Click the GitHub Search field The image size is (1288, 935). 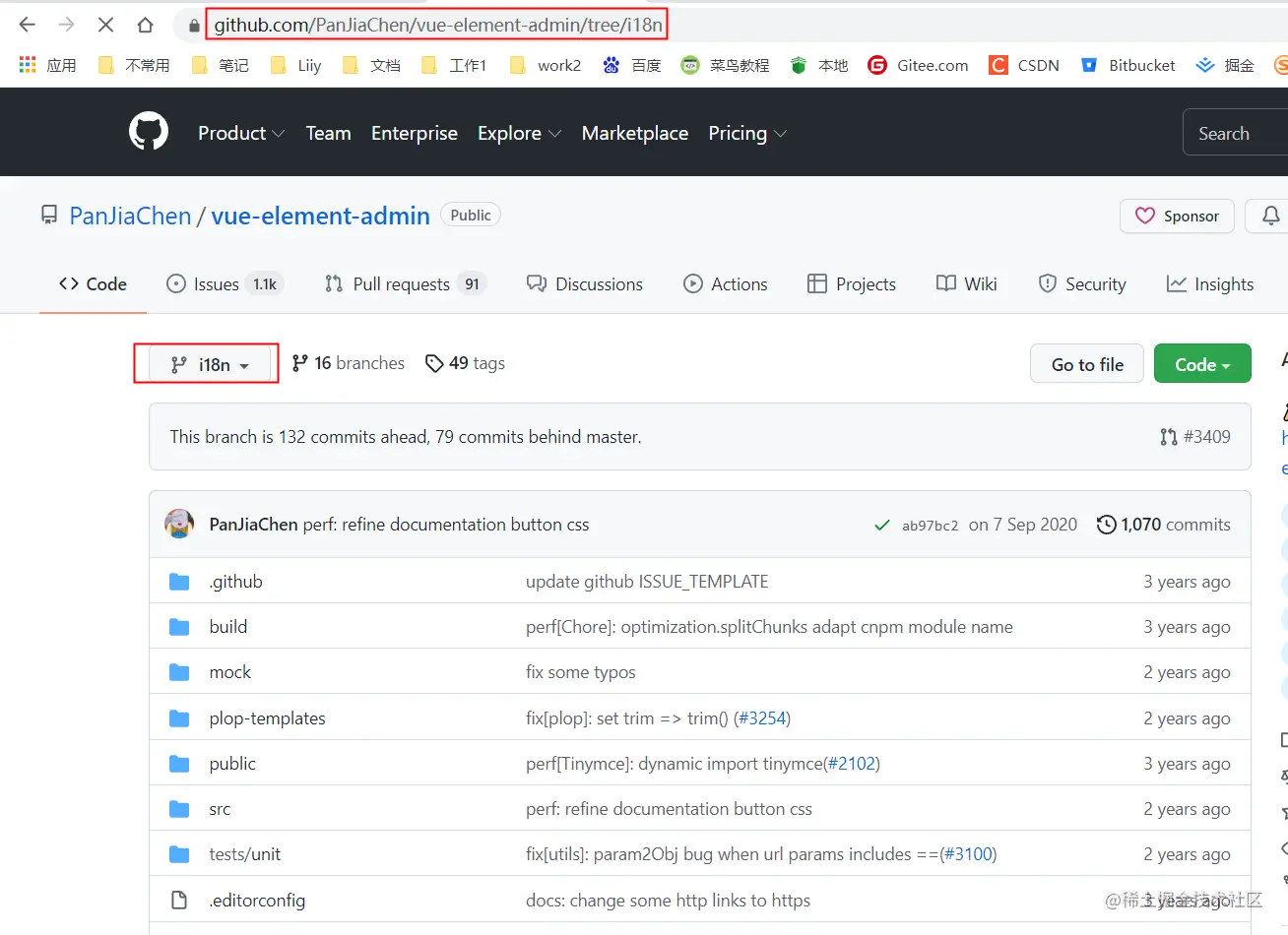[x=1235, y=133]
